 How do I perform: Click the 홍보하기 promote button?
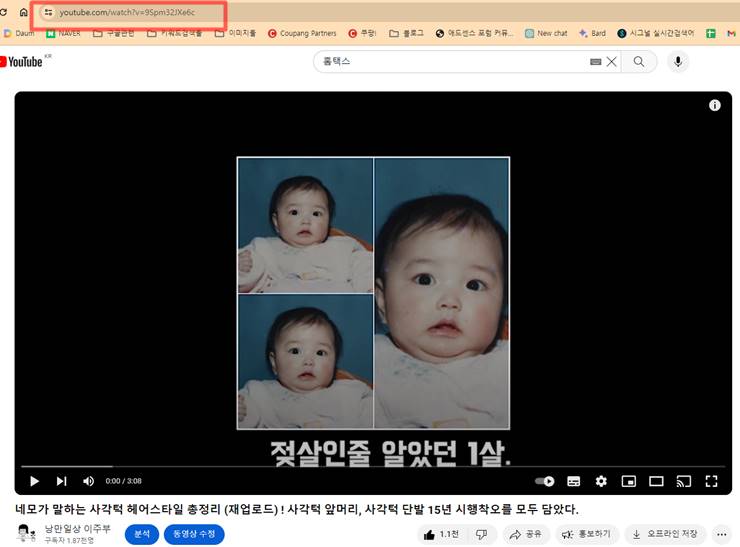pyautogui.click(x=587, y=534)
